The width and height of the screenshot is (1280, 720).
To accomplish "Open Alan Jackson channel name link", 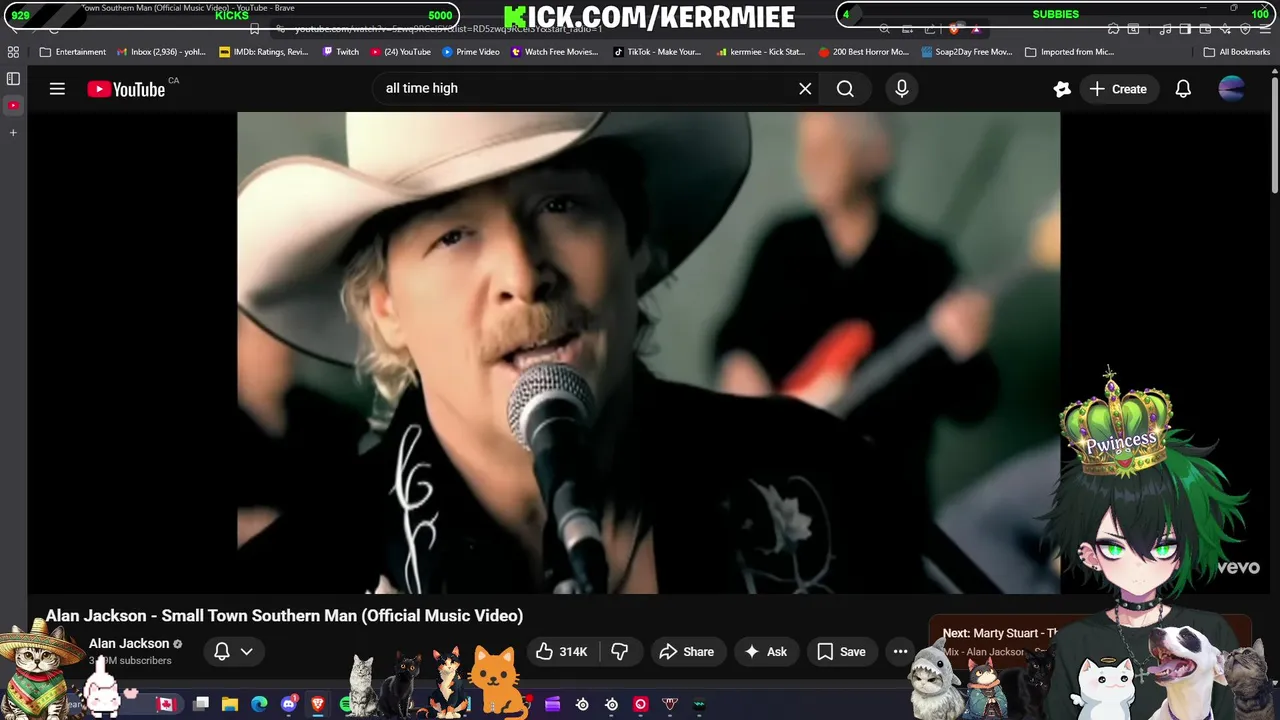I will tap(129, 644).
